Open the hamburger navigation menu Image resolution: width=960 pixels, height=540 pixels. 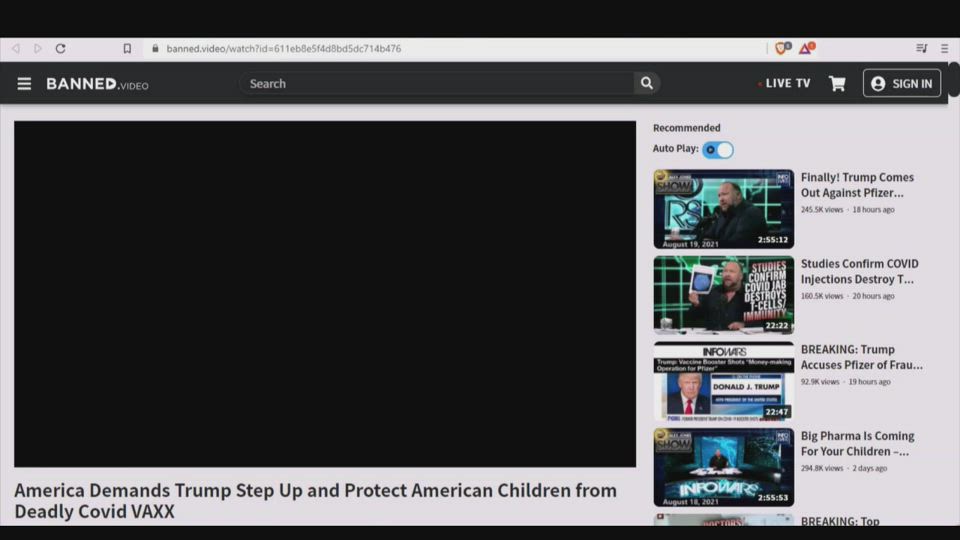coord(24,84)
